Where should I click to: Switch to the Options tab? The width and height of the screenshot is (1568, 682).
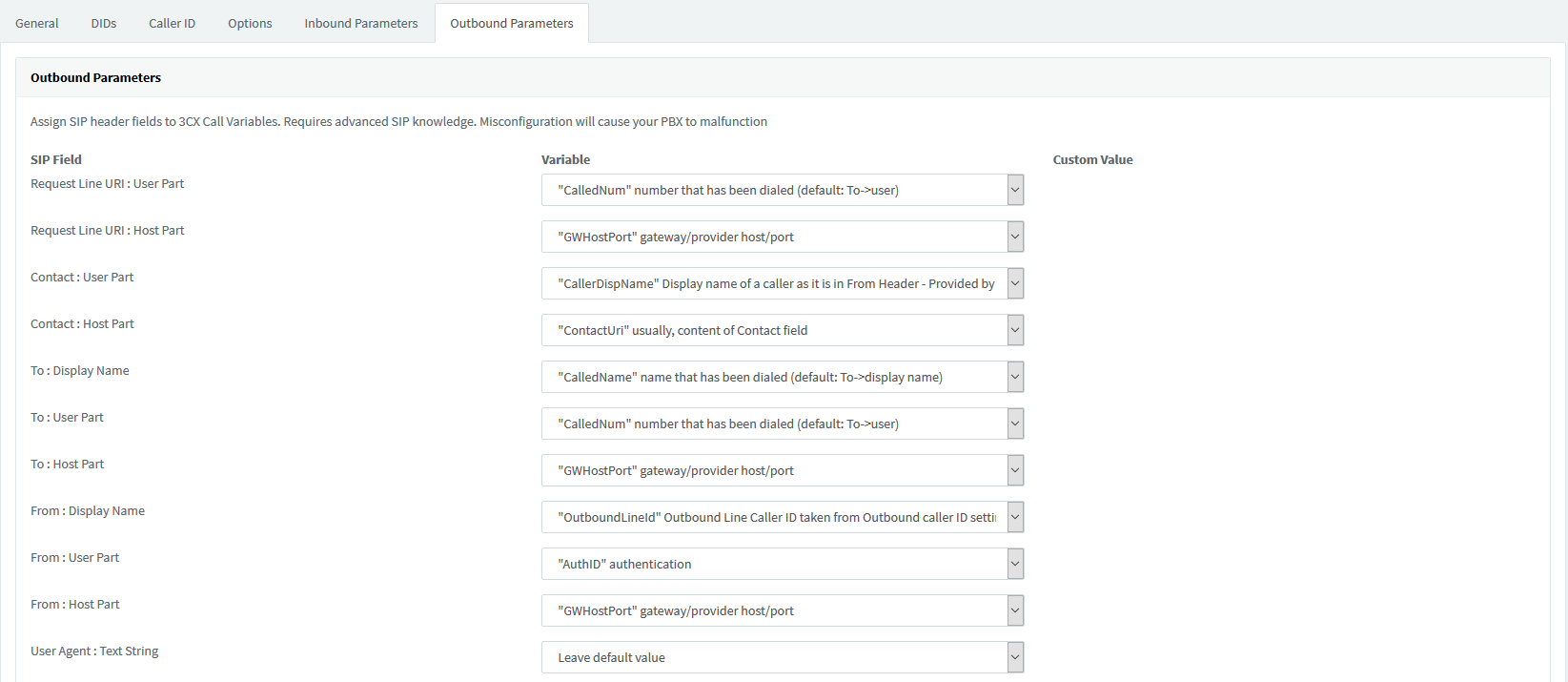(x=250, y=23)
